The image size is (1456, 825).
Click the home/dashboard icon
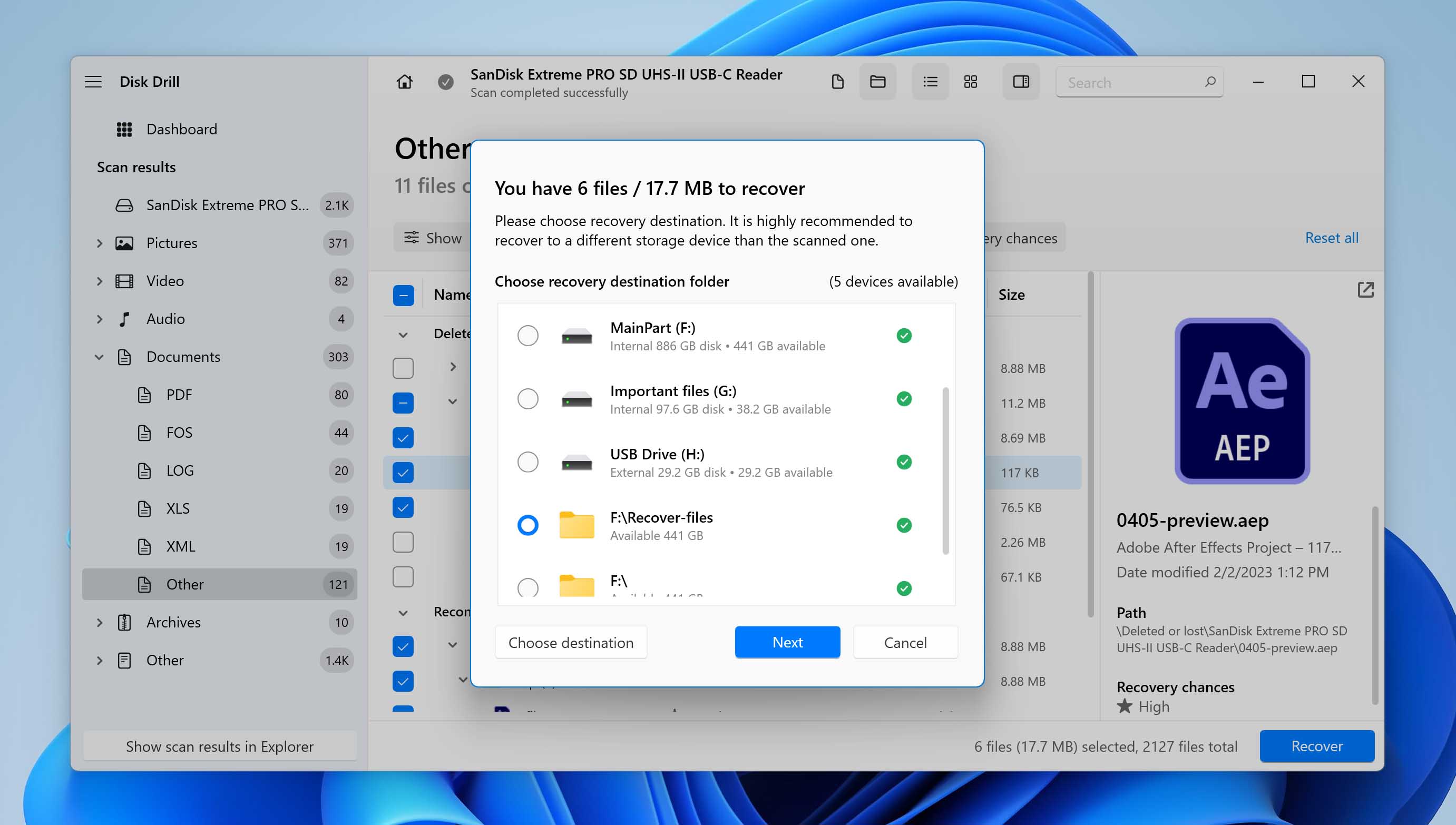coord(405,82)
